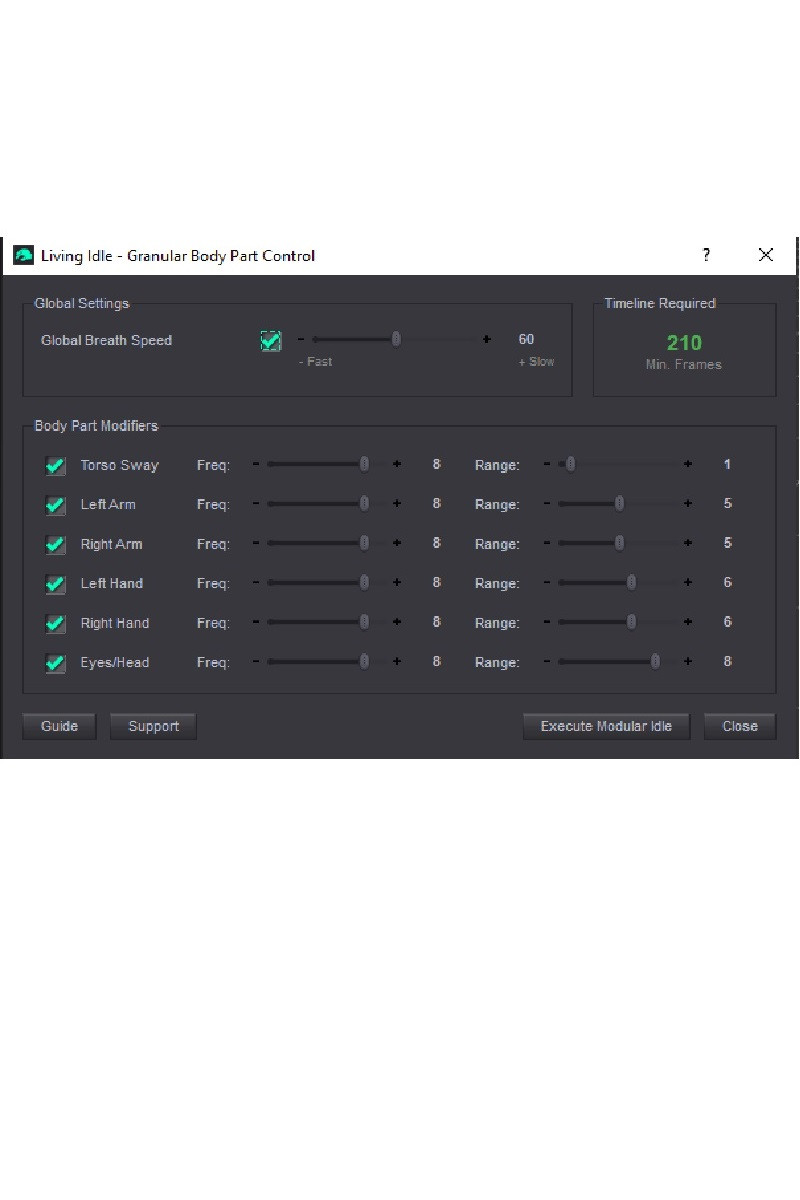Decrease Left Arm Freq with minus

[x=256, y=503]
